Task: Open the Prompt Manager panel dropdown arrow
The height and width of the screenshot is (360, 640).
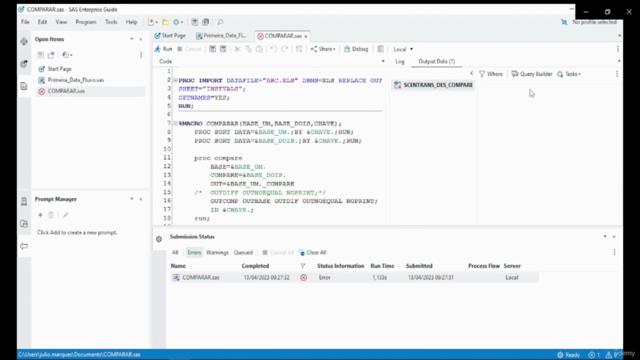Action: tap(132, 199)
